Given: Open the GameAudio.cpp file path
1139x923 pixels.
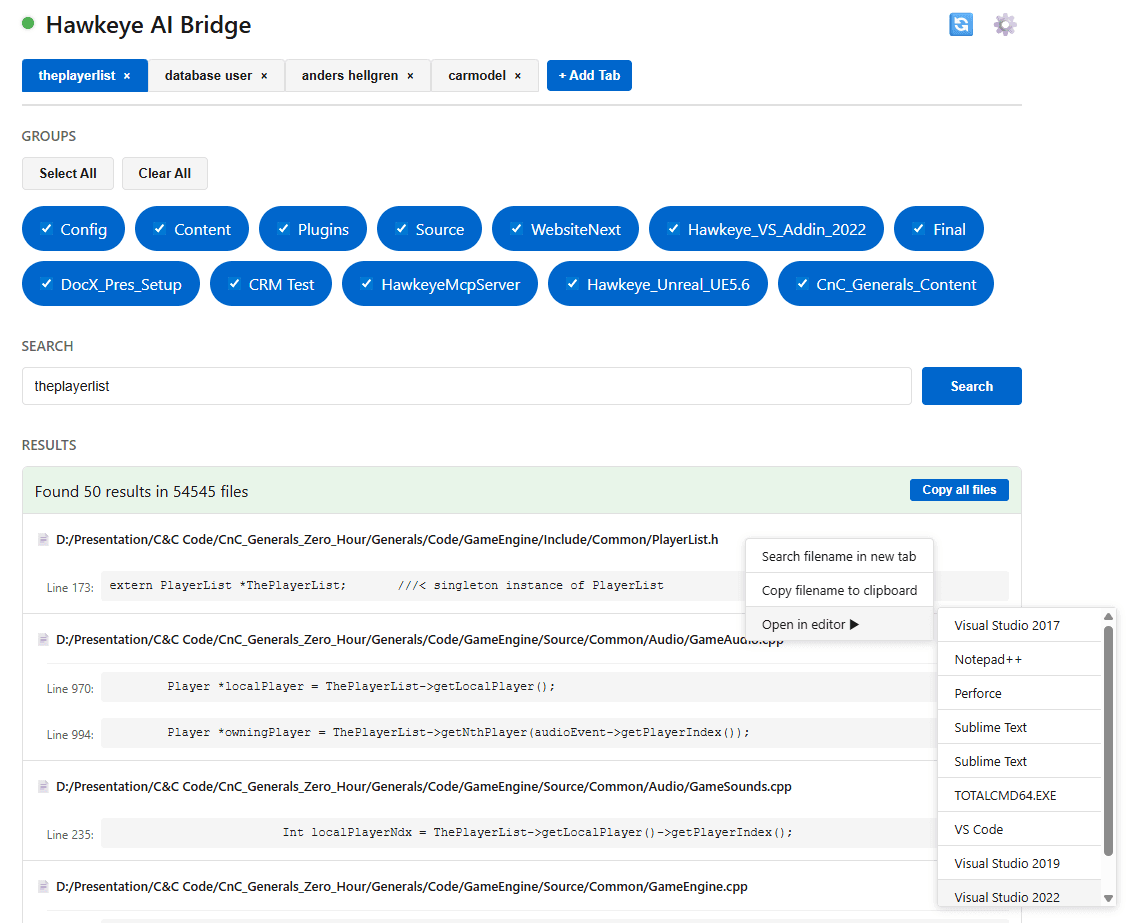Looking at the screenshot, I should pyautogui.click(x=420, y=640).
